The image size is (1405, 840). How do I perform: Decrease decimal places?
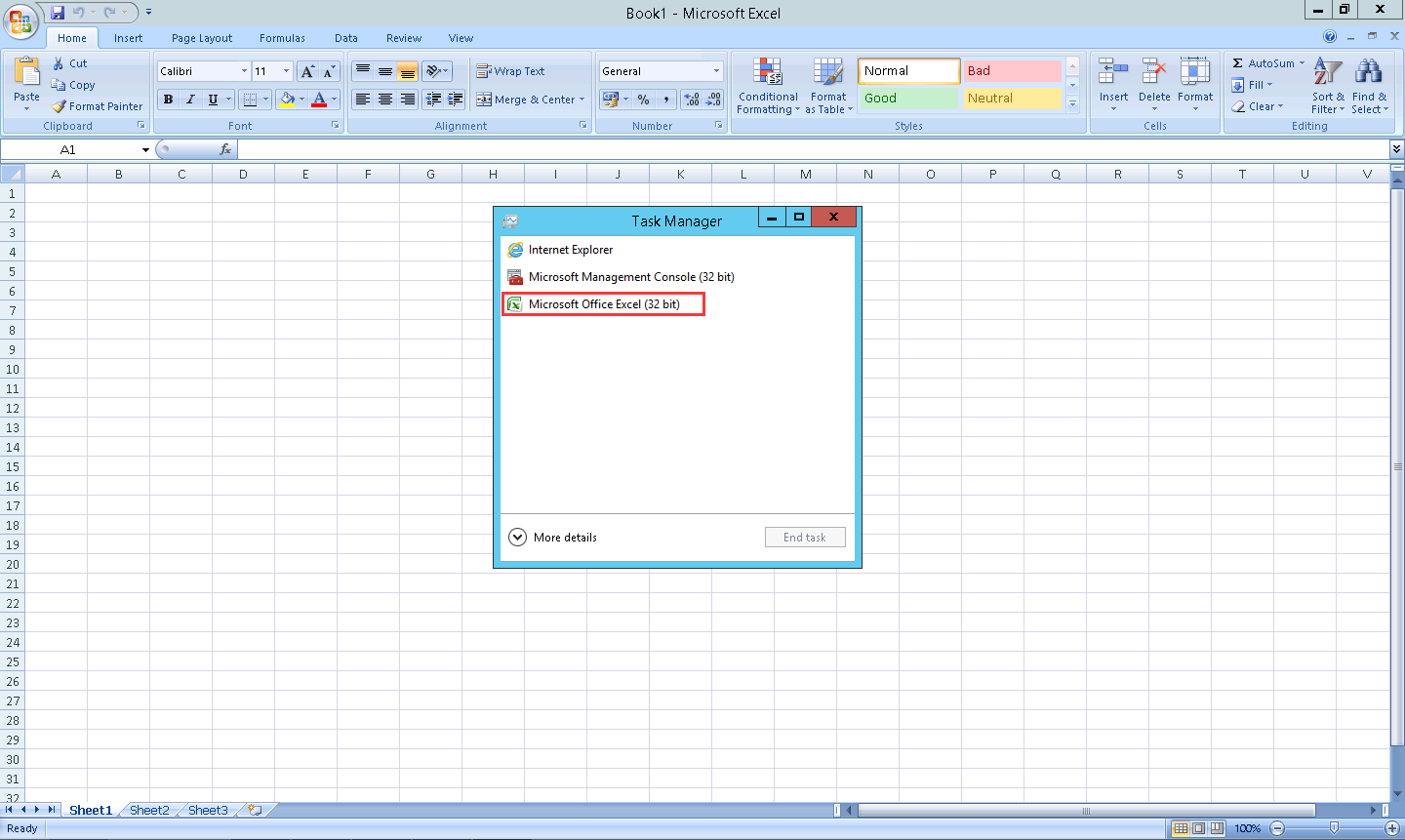coord(713,100)
